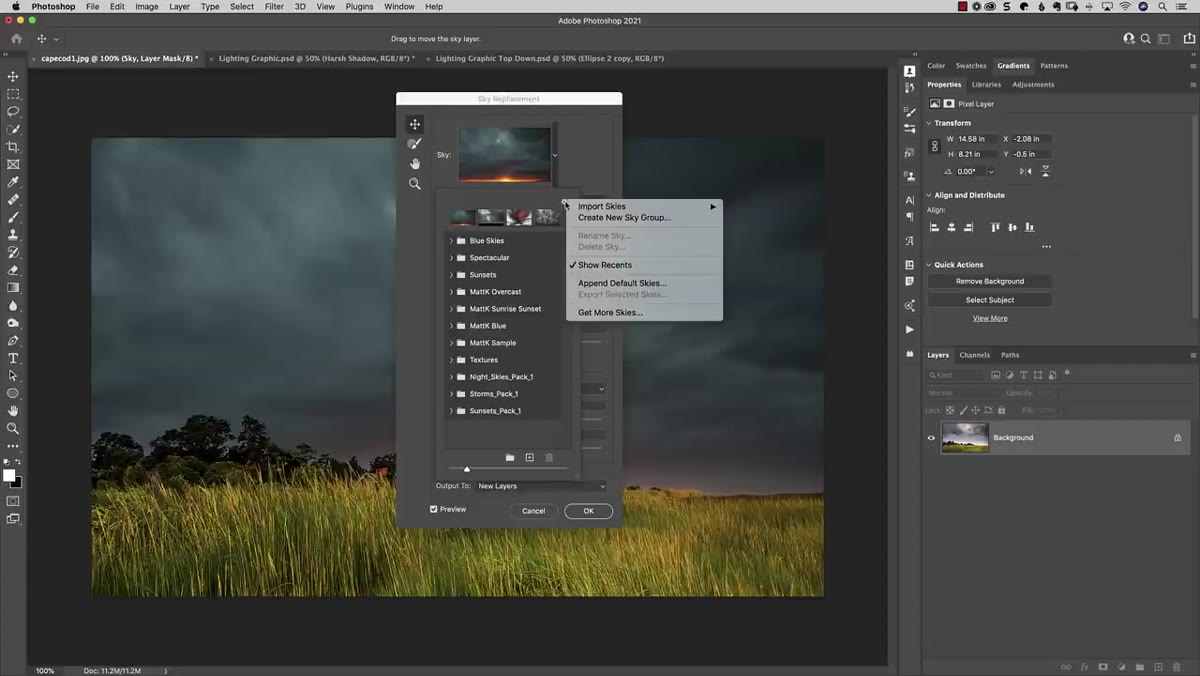Expand the Storms_Pack_1 folder
This screenshot has height=676, width=1200.
(451, 394)
